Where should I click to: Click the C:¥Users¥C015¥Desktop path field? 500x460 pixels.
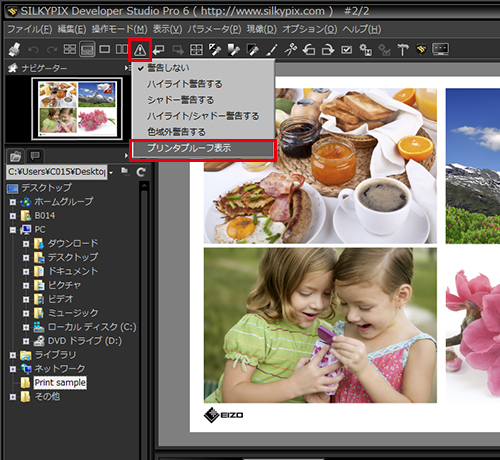click(57, 172)
